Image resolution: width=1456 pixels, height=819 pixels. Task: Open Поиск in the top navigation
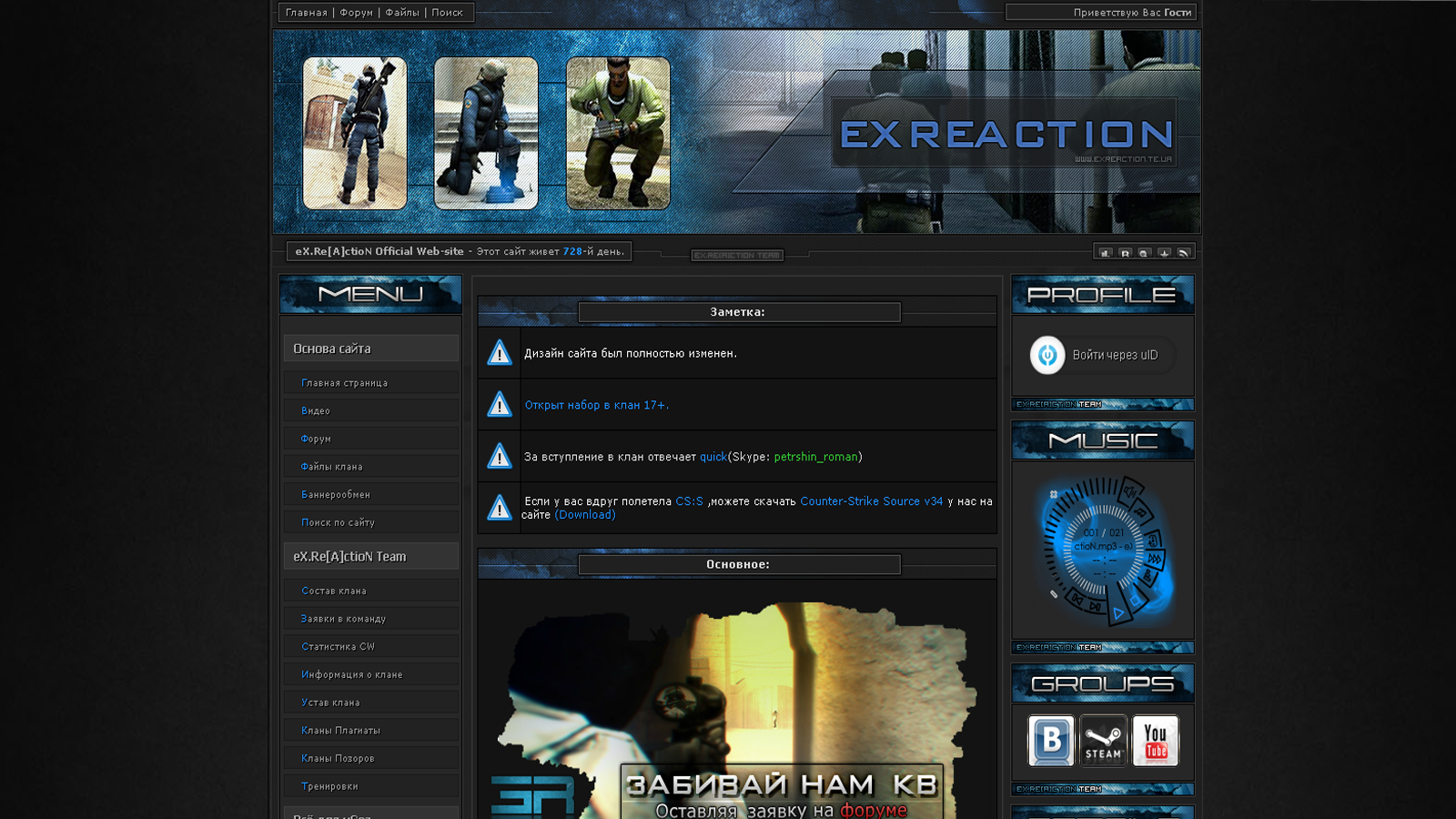click(x=448, y=13)
